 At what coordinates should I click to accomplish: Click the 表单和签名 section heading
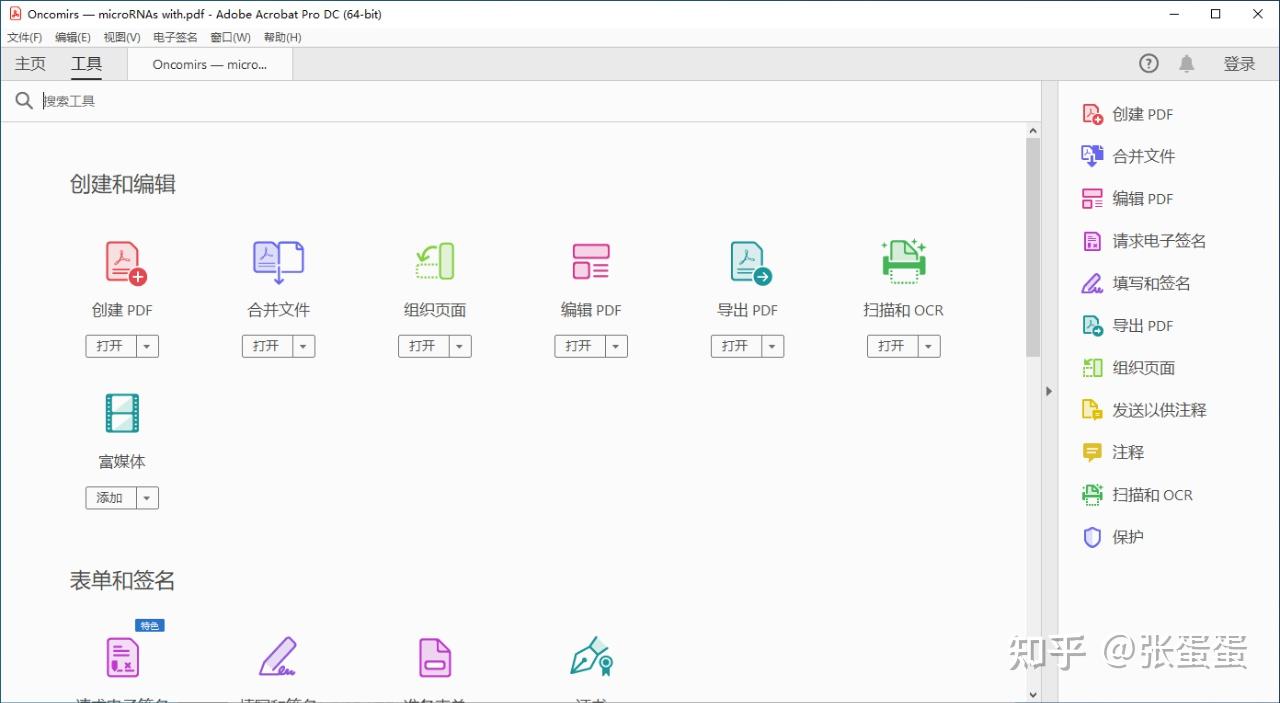click(123, 581)
